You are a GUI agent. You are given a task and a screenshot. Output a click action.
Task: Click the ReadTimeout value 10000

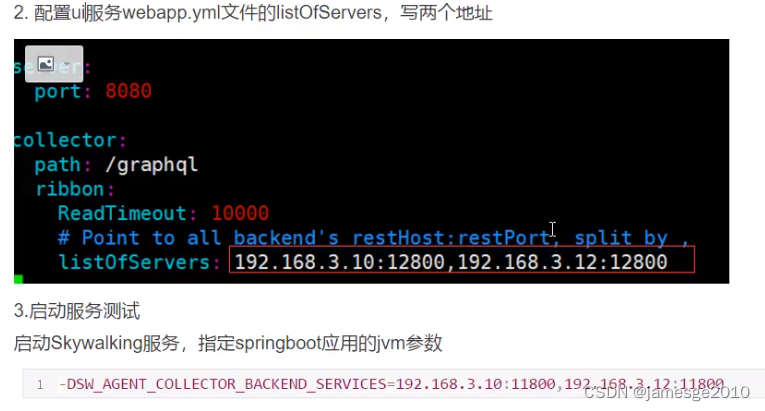click(x=240, y=213)
